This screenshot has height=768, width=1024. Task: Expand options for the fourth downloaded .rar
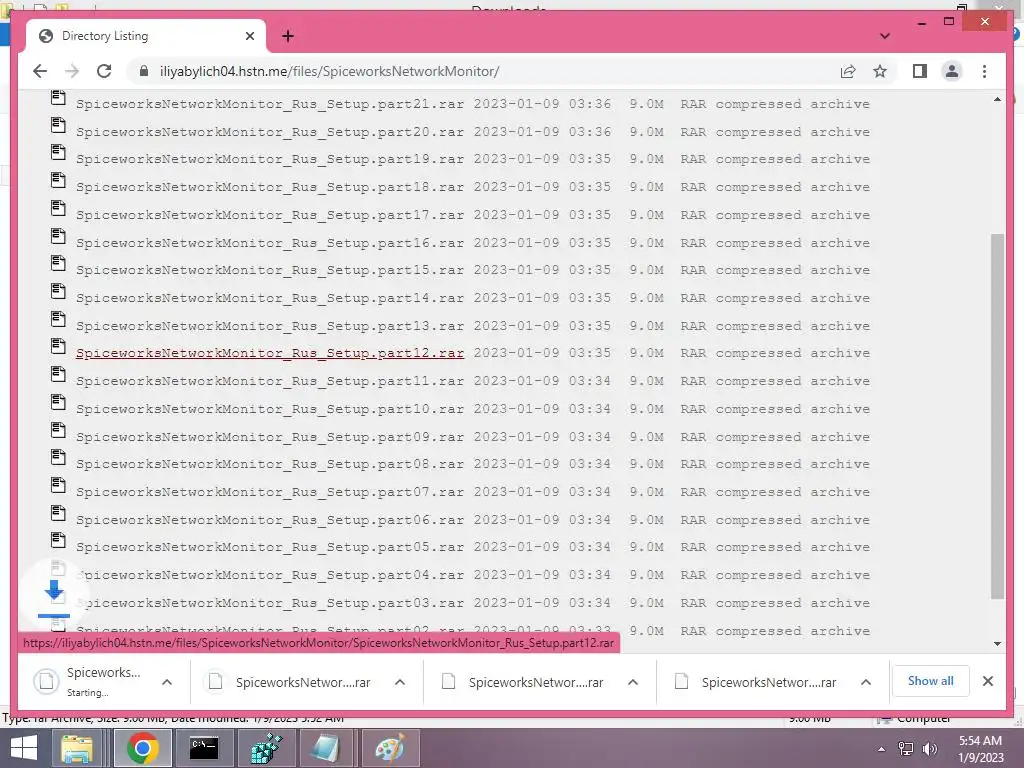[865, 682]
